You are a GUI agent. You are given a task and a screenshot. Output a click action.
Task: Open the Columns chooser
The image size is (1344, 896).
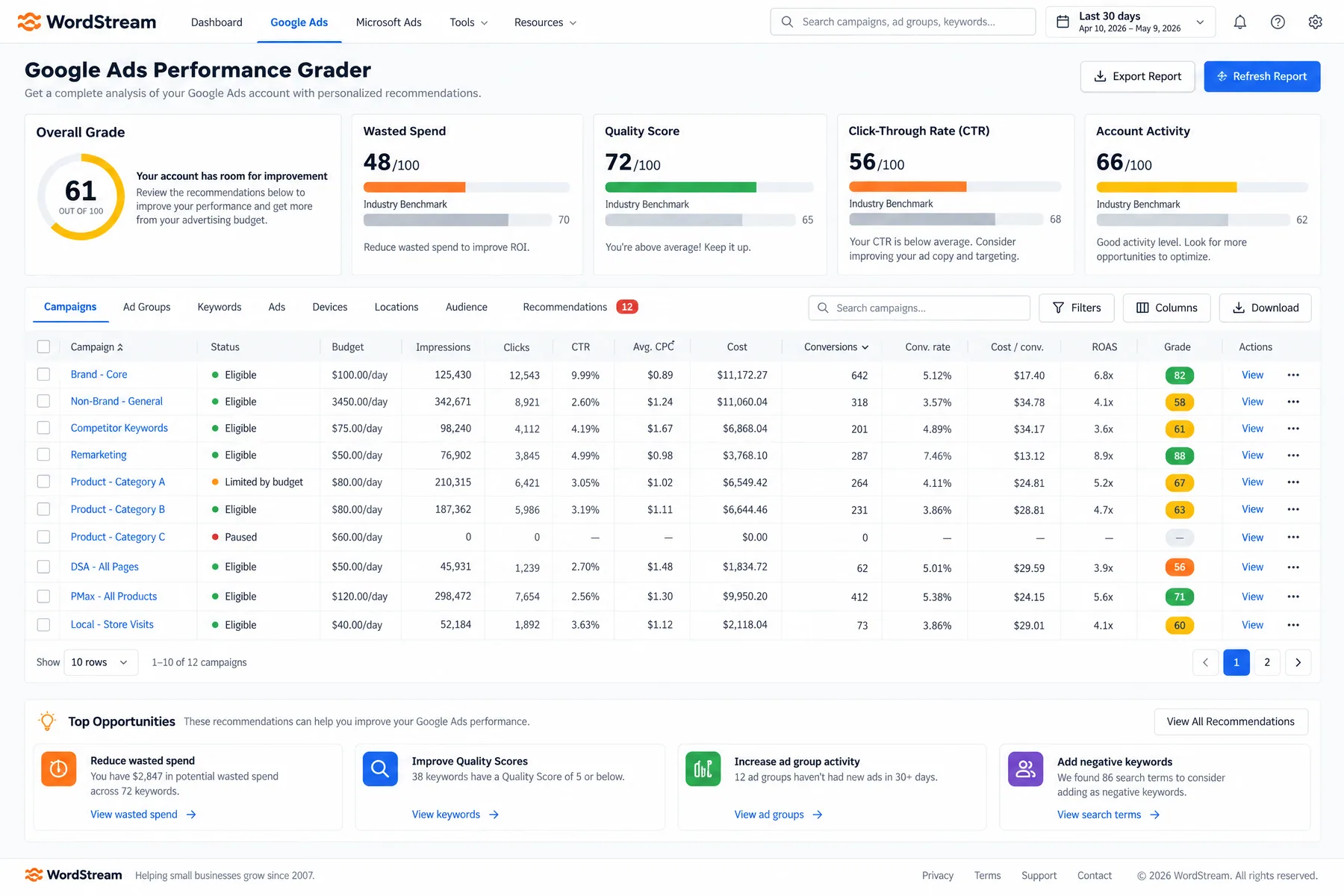[1166, 308]
